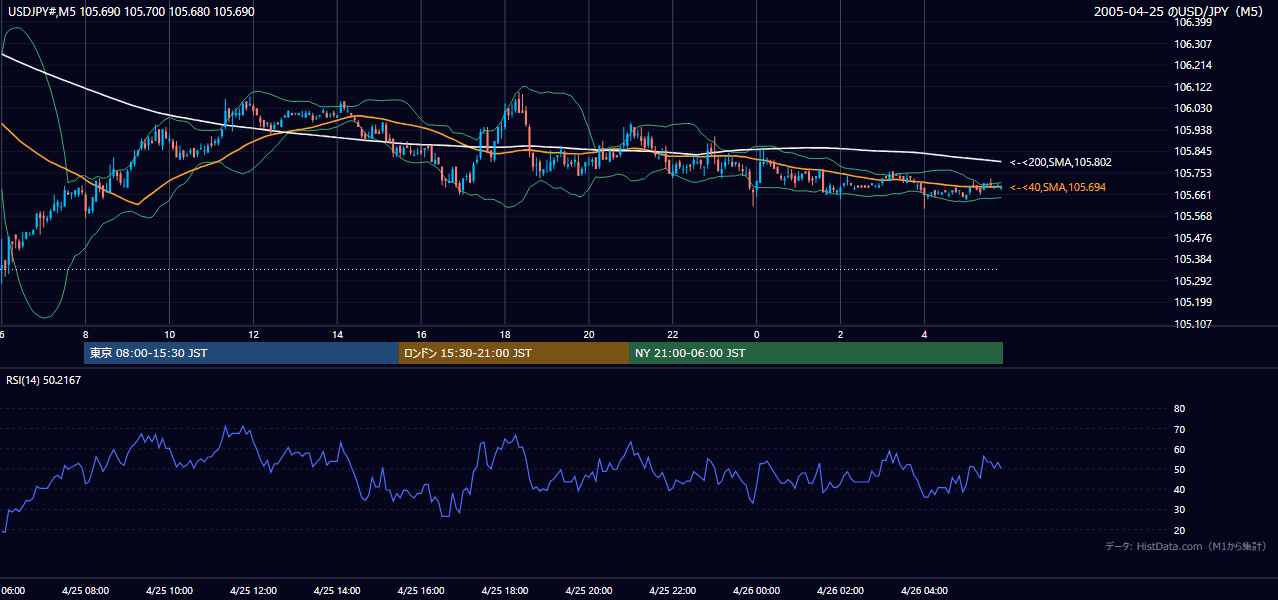Click the London session bar ロンドン 15:30-21:00 JST
This screenshot has width=1278, height=600.
[514, 353]
